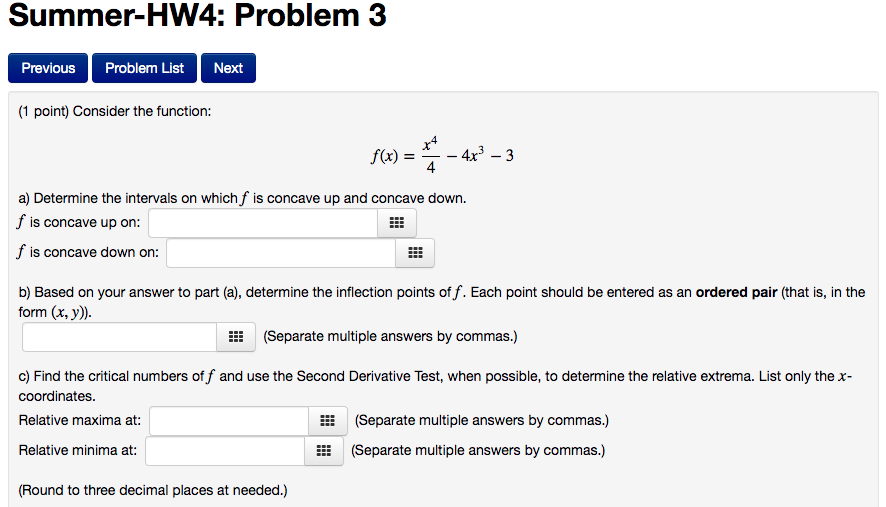Open the Problem List
This screenshot has height=507, width=886.
[x=144, y=68]
